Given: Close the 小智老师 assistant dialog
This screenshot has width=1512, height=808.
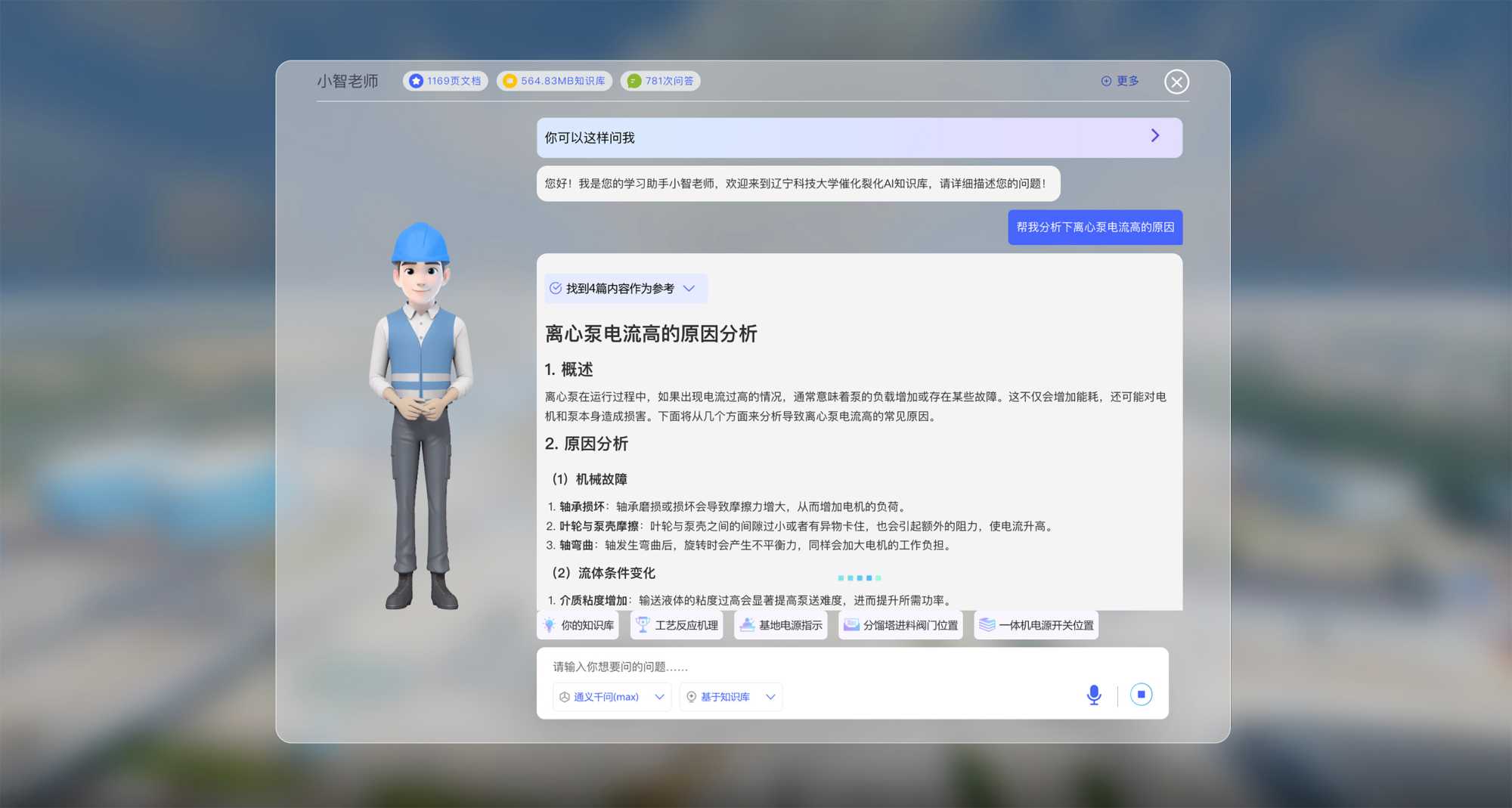Looking at the screenshot, I should [1176, 82].
